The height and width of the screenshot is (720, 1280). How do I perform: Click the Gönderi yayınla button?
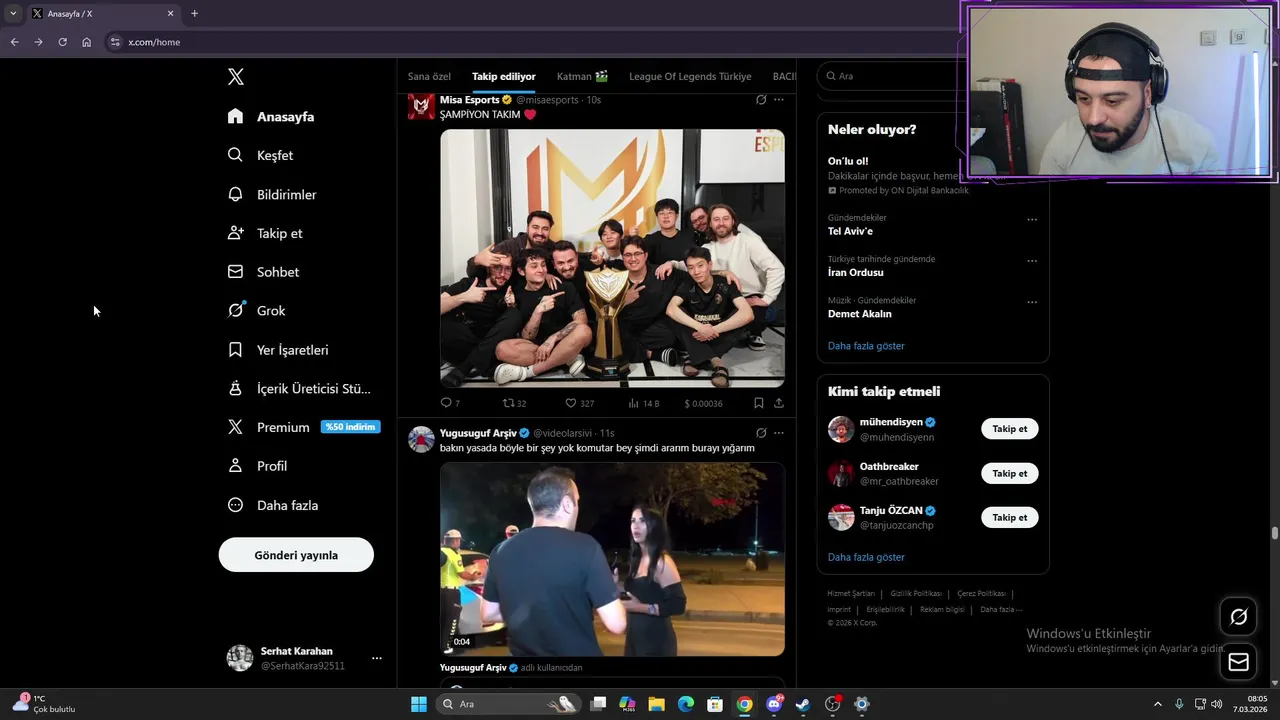[296, 555]
